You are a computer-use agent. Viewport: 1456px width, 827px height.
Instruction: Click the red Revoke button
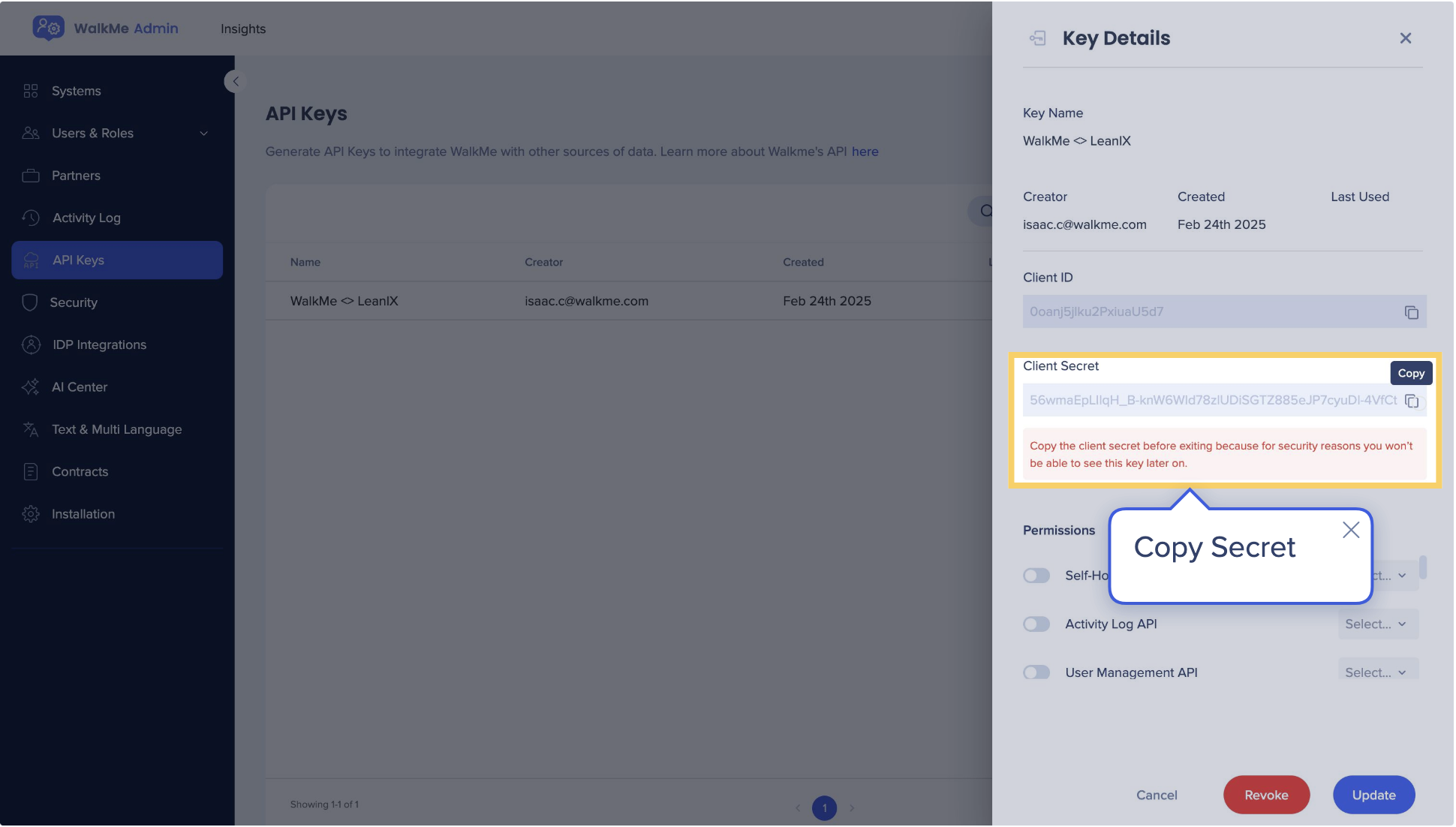click(x=1266, y=795)
